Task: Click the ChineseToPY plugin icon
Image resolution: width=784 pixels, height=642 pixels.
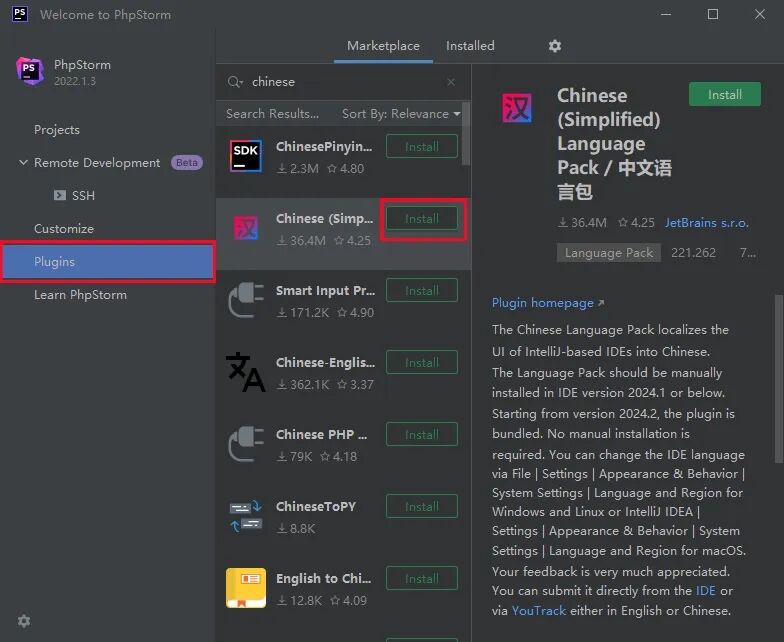Action: pyautogui.click(x=246, y=516)
